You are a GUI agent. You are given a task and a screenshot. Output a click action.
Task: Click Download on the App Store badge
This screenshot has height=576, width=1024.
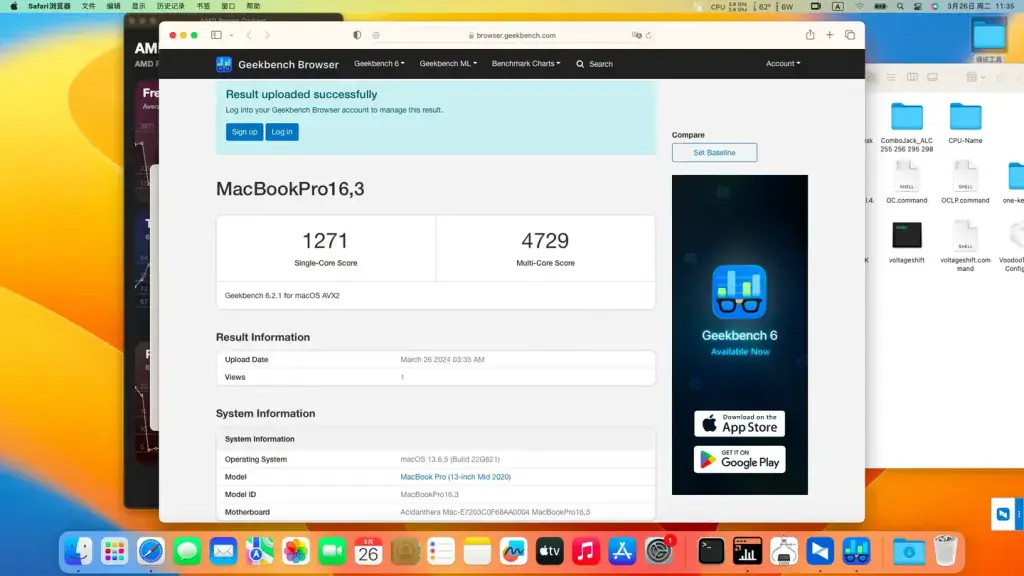pyautogui.click(x=739, y=424)
